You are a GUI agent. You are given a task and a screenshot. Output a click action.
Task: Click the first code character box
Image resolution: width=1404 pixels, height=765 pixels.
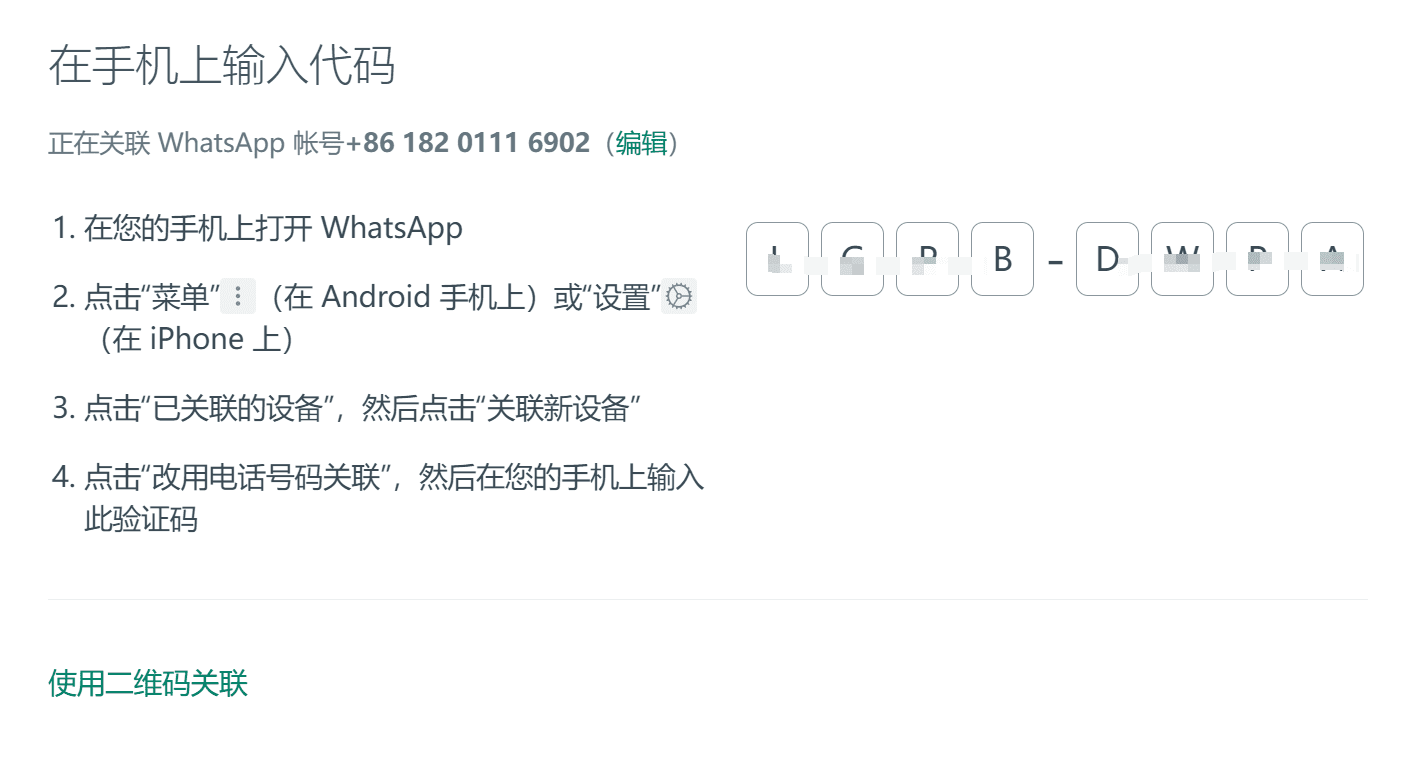(777, 259)
